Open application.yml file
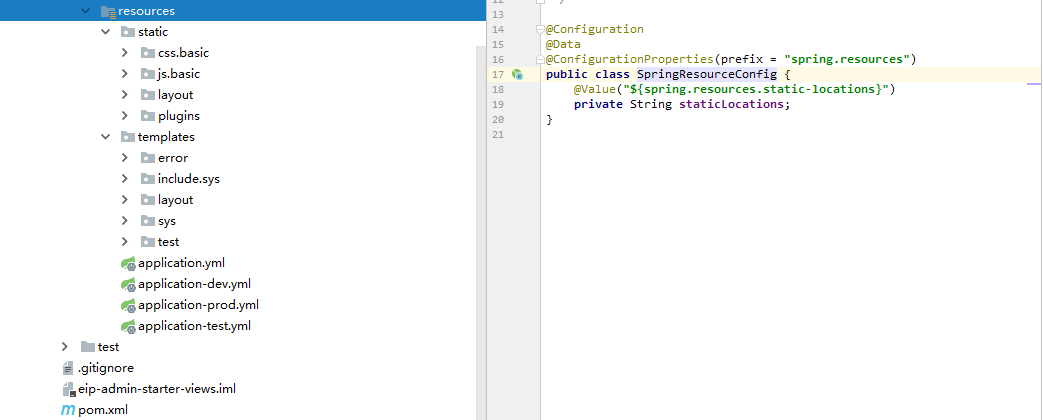Viewport: 1043px width, 420px height. (x=182, y=263)
